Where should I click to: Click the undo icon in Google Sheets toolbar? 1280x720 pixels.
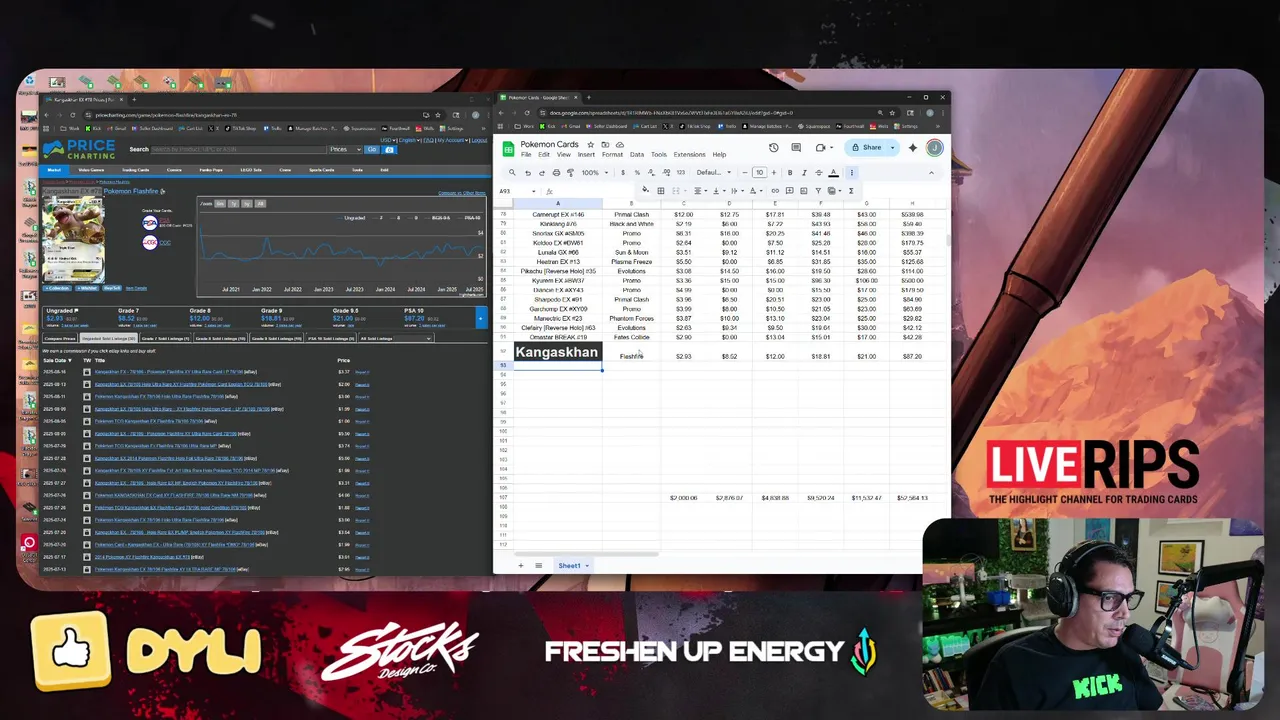(528, 172)
